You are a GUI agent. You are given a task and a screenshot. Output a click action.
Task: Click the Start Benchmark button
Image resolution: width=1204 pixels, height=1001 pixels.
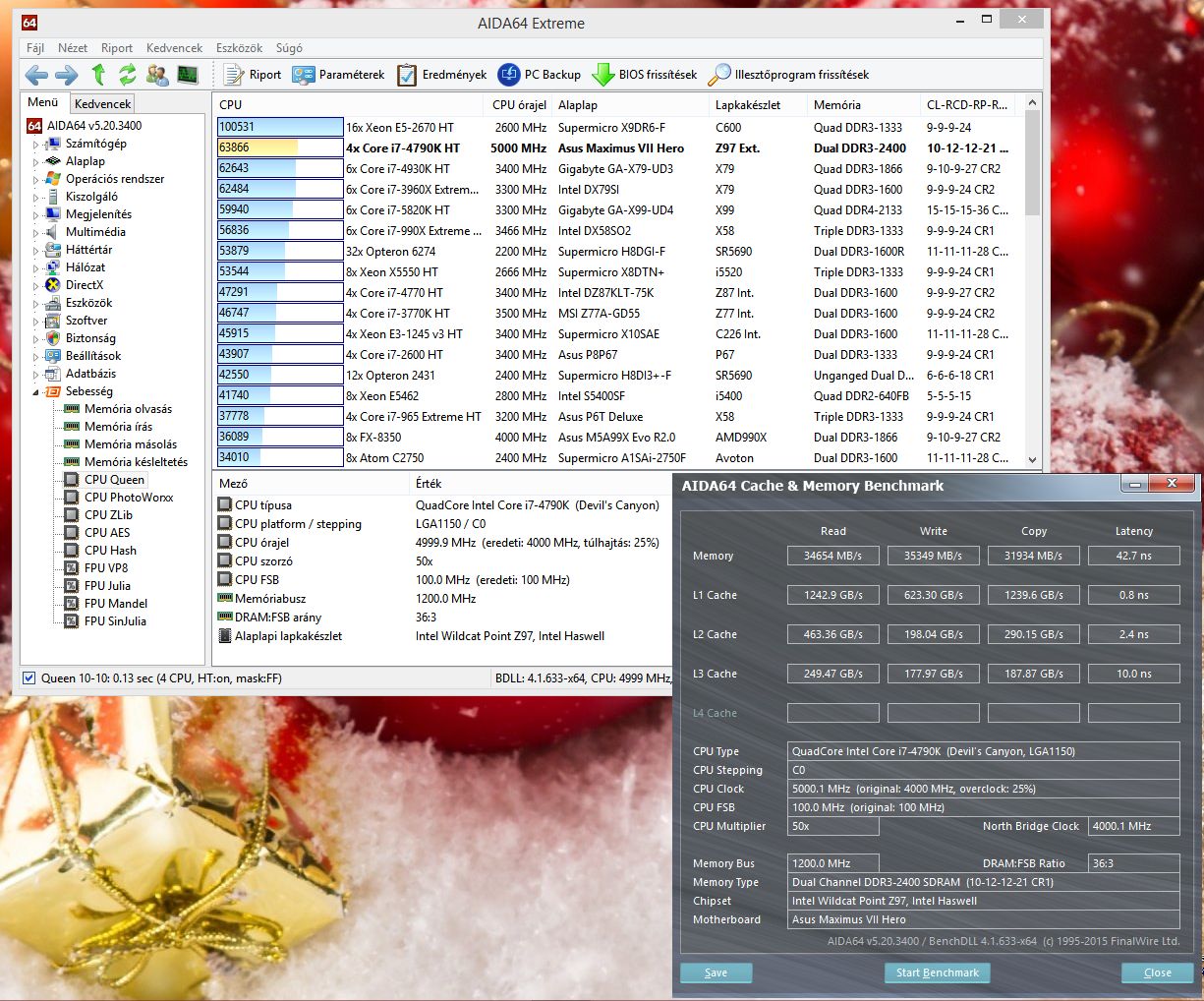click(x=938, y=972)
